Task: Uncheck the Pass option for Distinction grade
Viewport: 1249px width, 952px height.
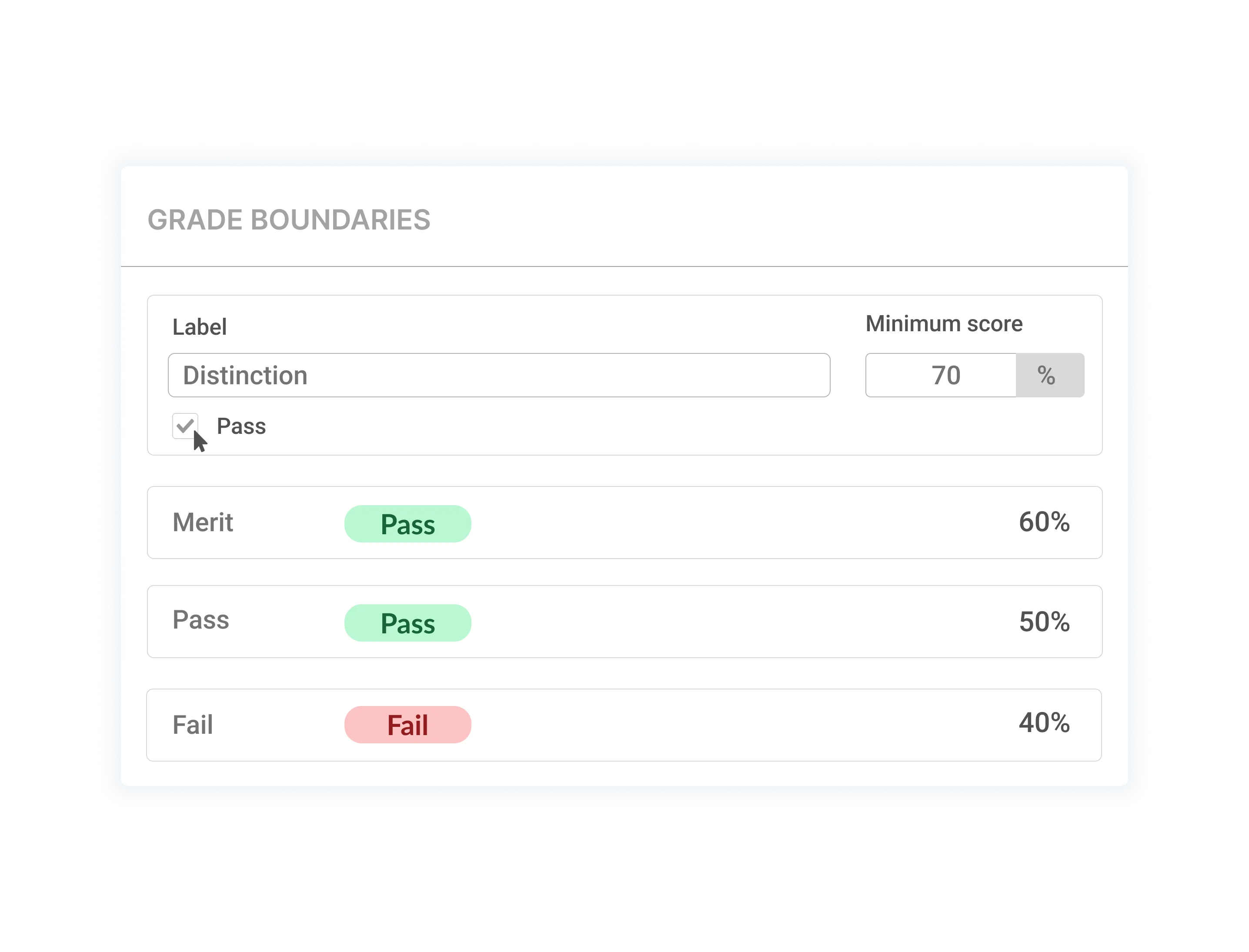Action: click(x=185, y=426)
